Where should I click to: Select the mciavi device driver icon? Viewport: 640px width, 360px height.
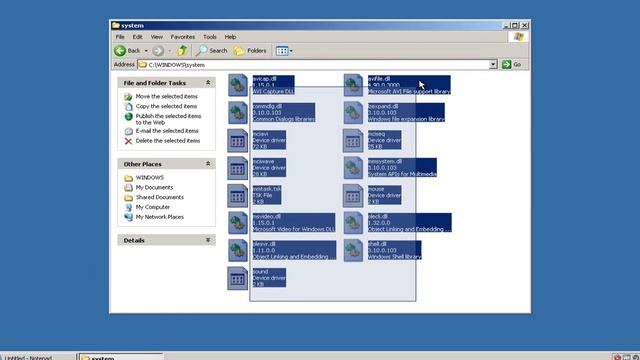tap(238, 140)
